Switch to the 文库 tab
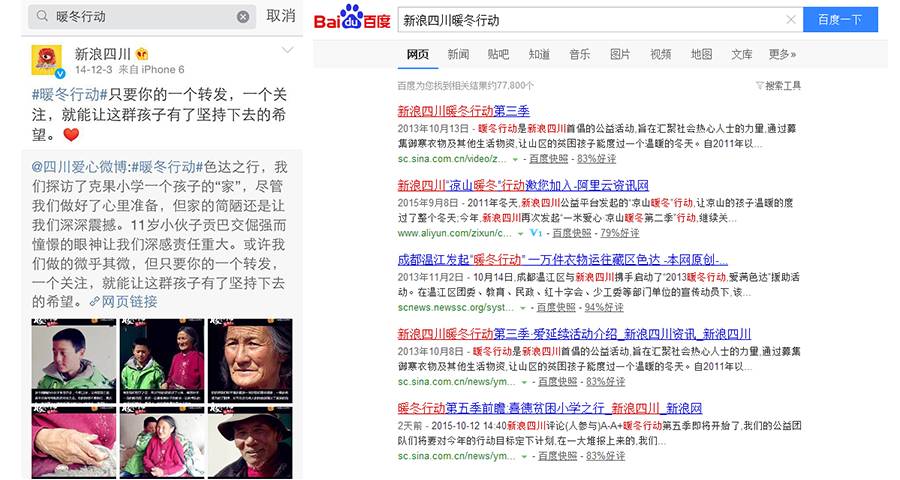This screenshot has width=900, height=480. [x=742, y=55]
